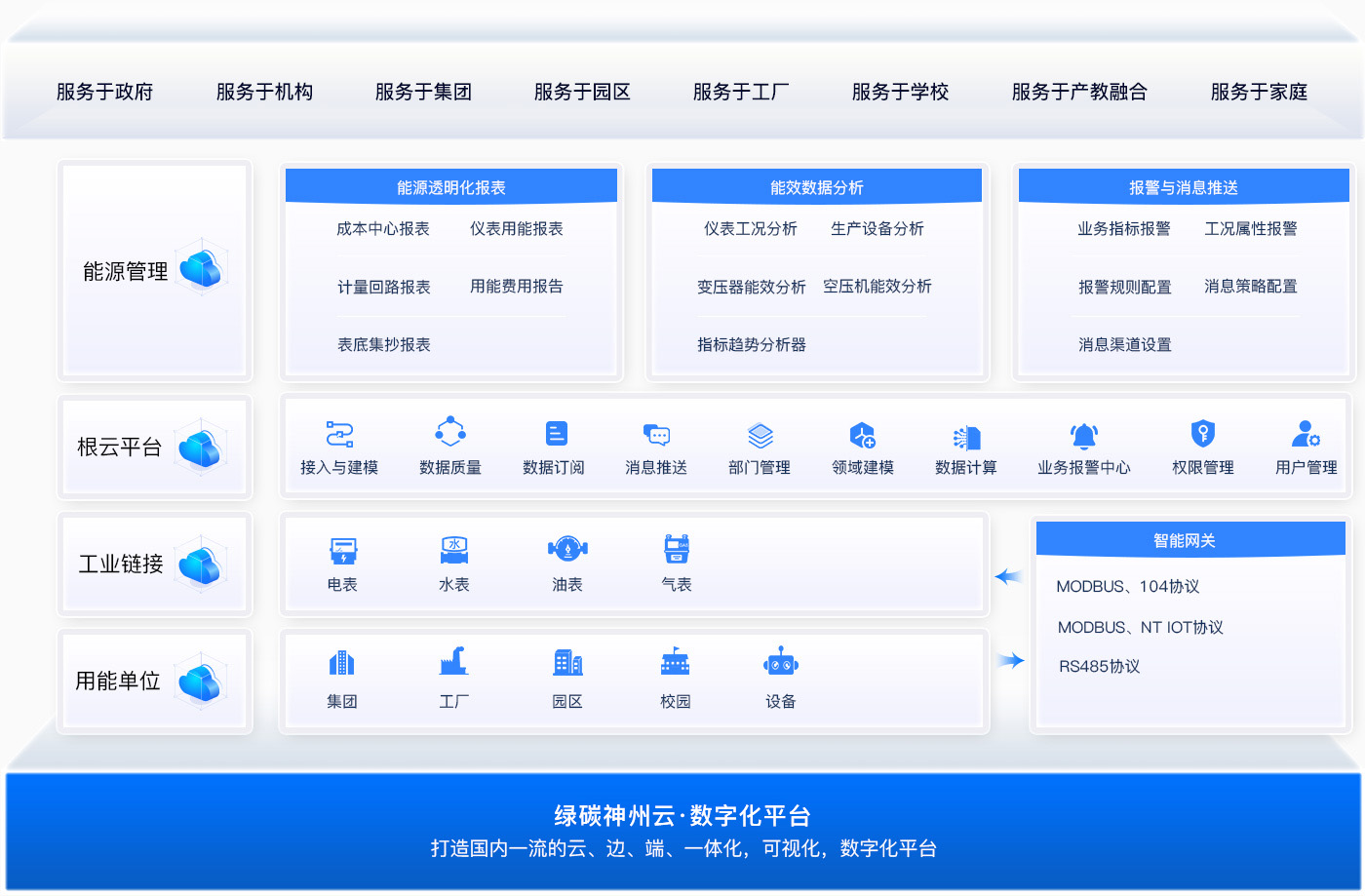The width and height of the screenshot is (1365, 896).
Task: Click the cloud icon beside 根云平台
Action: click(202, 447)
